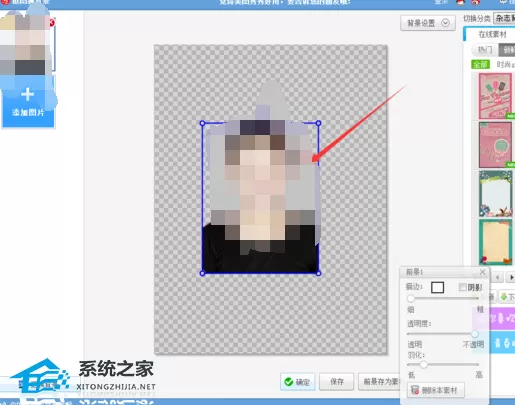Click the Weibo icon in title bar

point(475,2)
